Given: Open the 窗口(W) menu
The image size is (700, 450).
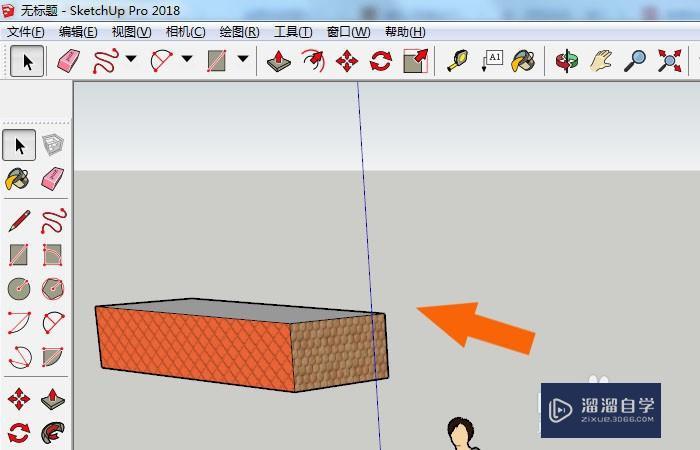Looking at the screenshot, I should [x=348, y=32].
